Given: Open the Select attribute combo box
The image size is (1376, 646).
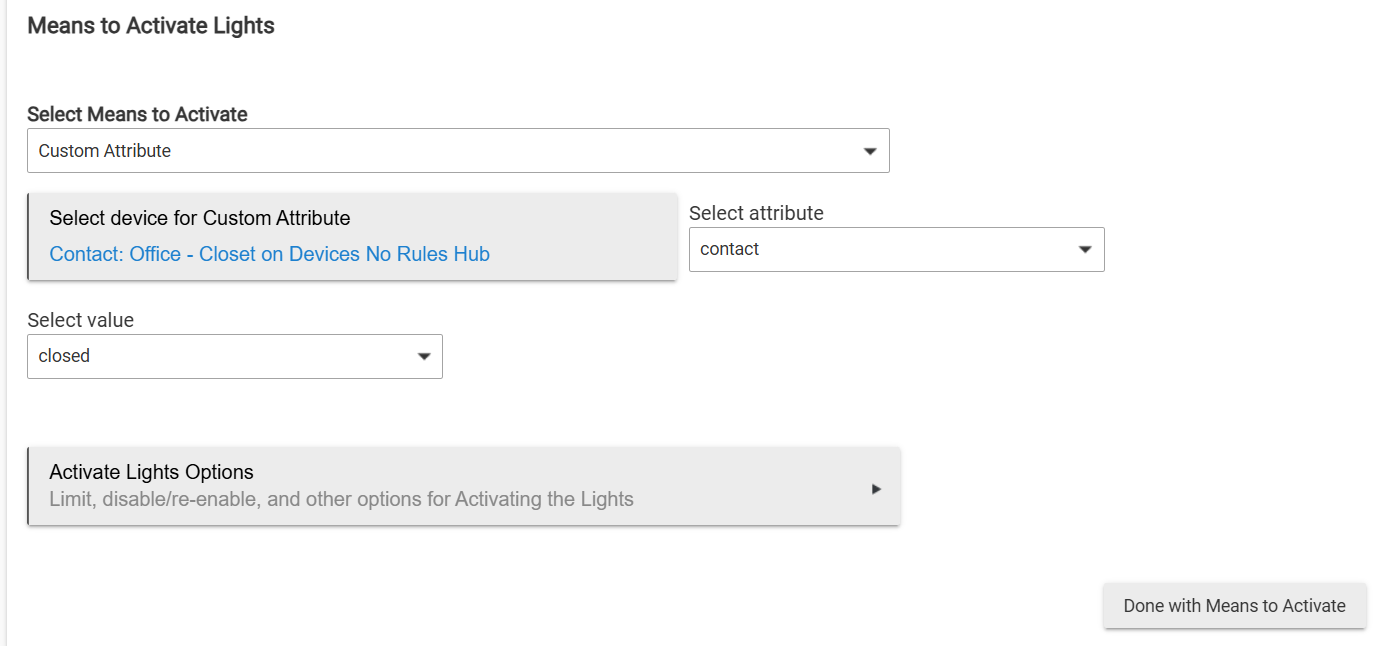Looking at the screenshot, I should pyautogui.click(x=897, y=250).
